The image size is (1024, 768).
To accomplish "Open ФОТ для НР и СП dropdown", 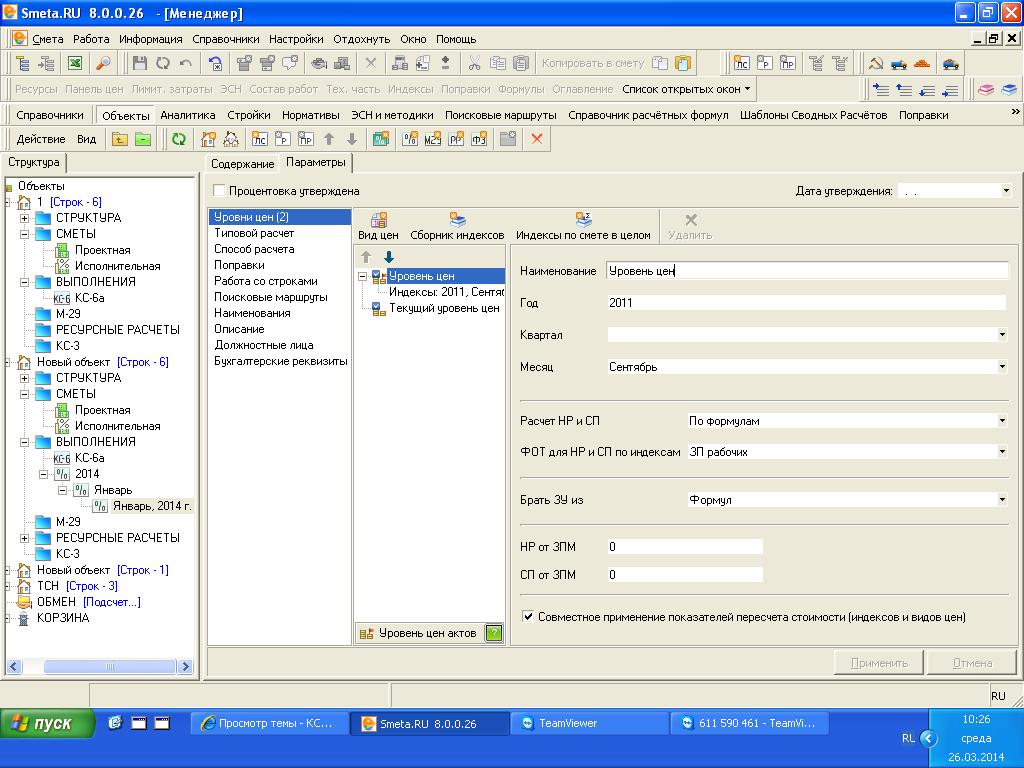I will pos(1002,451).
